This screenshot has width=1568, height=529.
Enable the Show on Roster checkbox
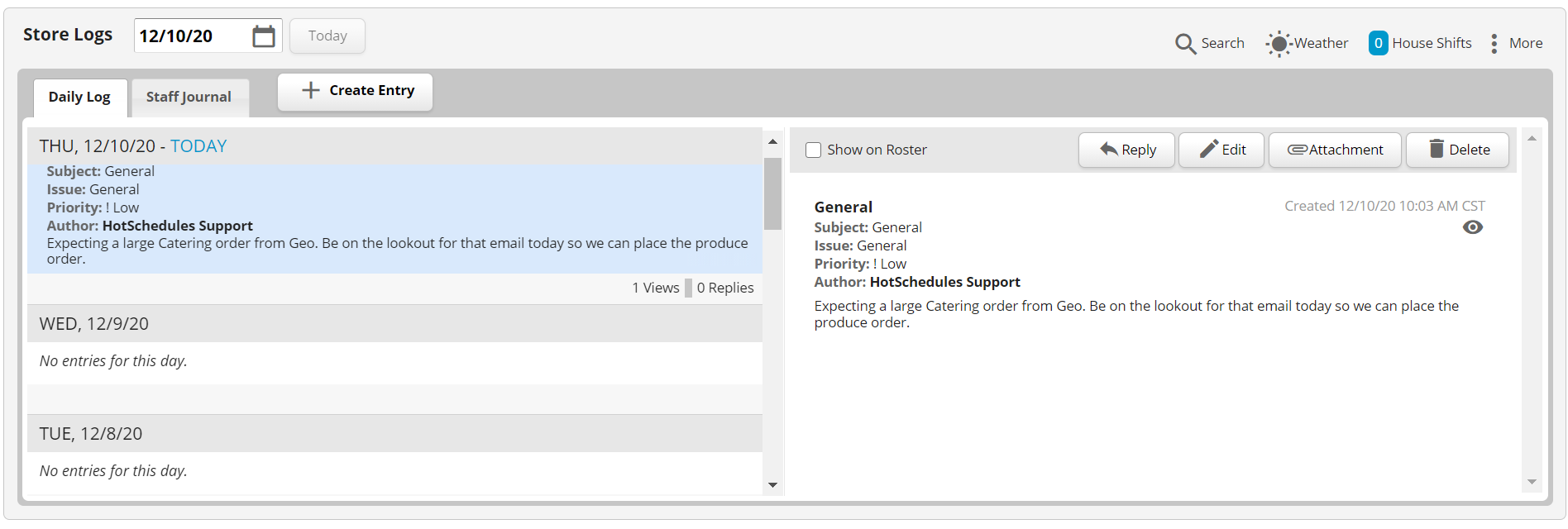(814, 150)
